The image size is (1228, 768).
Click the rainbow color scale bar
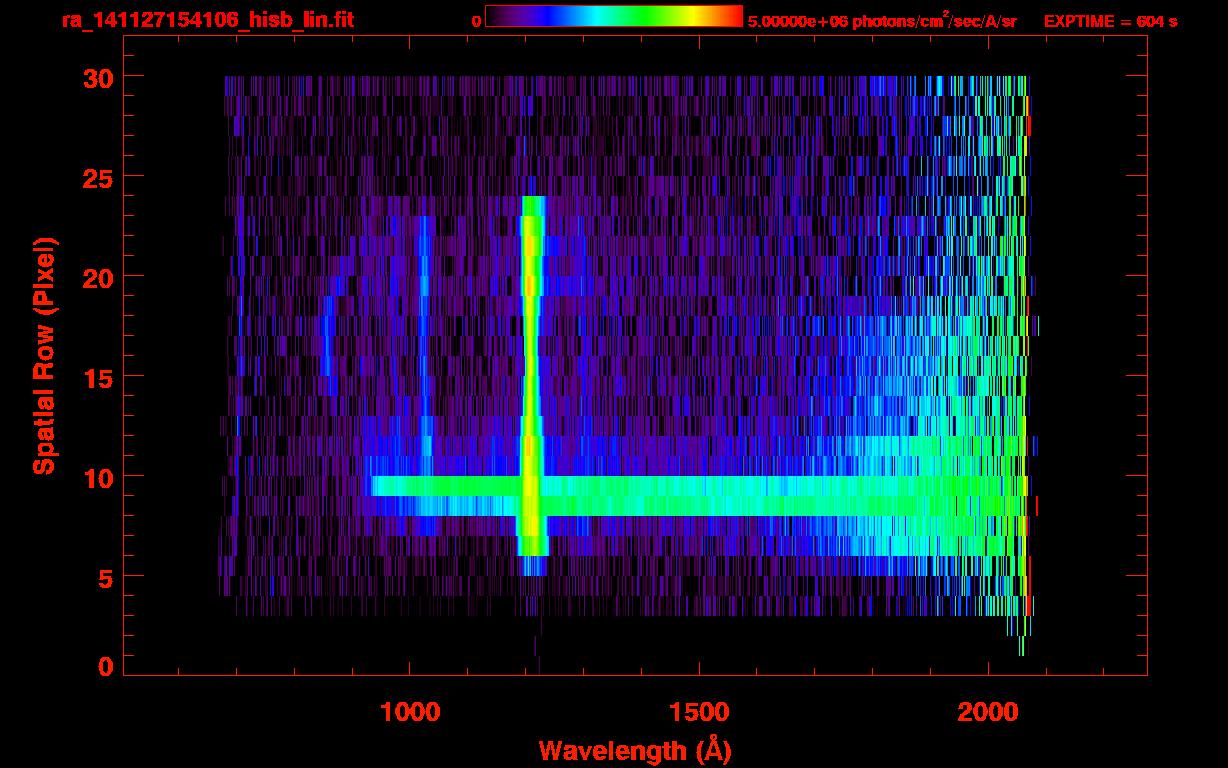click(x=614, y=16)
